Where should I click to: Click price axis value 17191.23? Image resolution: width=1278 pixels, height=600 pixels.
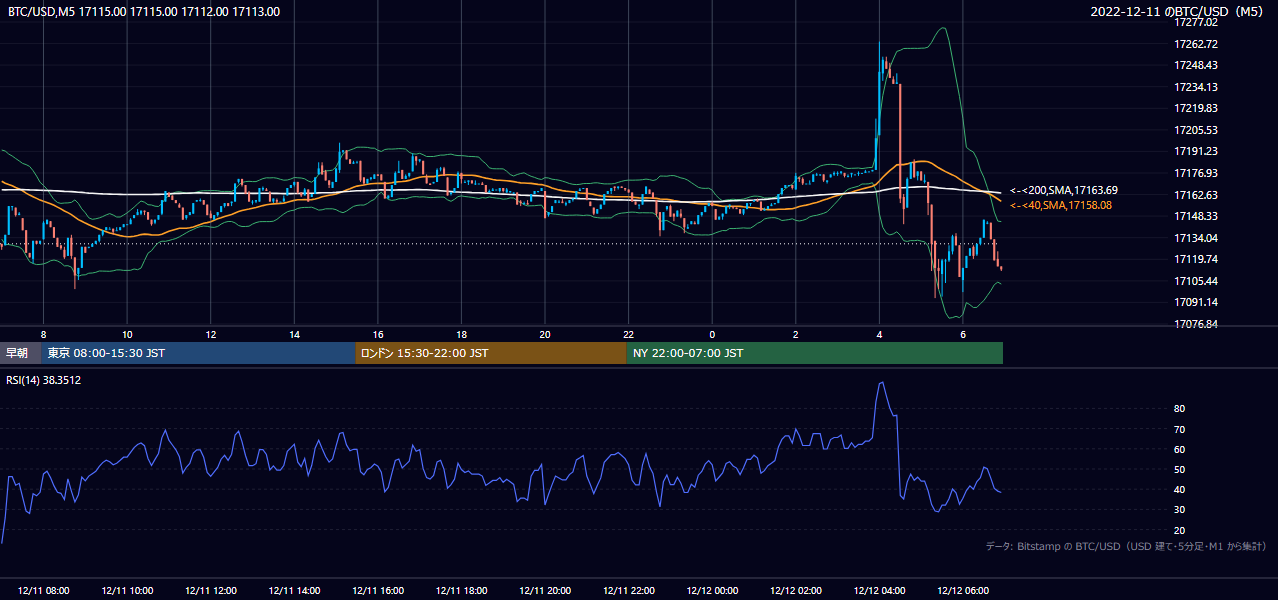tap(1196, 151)
